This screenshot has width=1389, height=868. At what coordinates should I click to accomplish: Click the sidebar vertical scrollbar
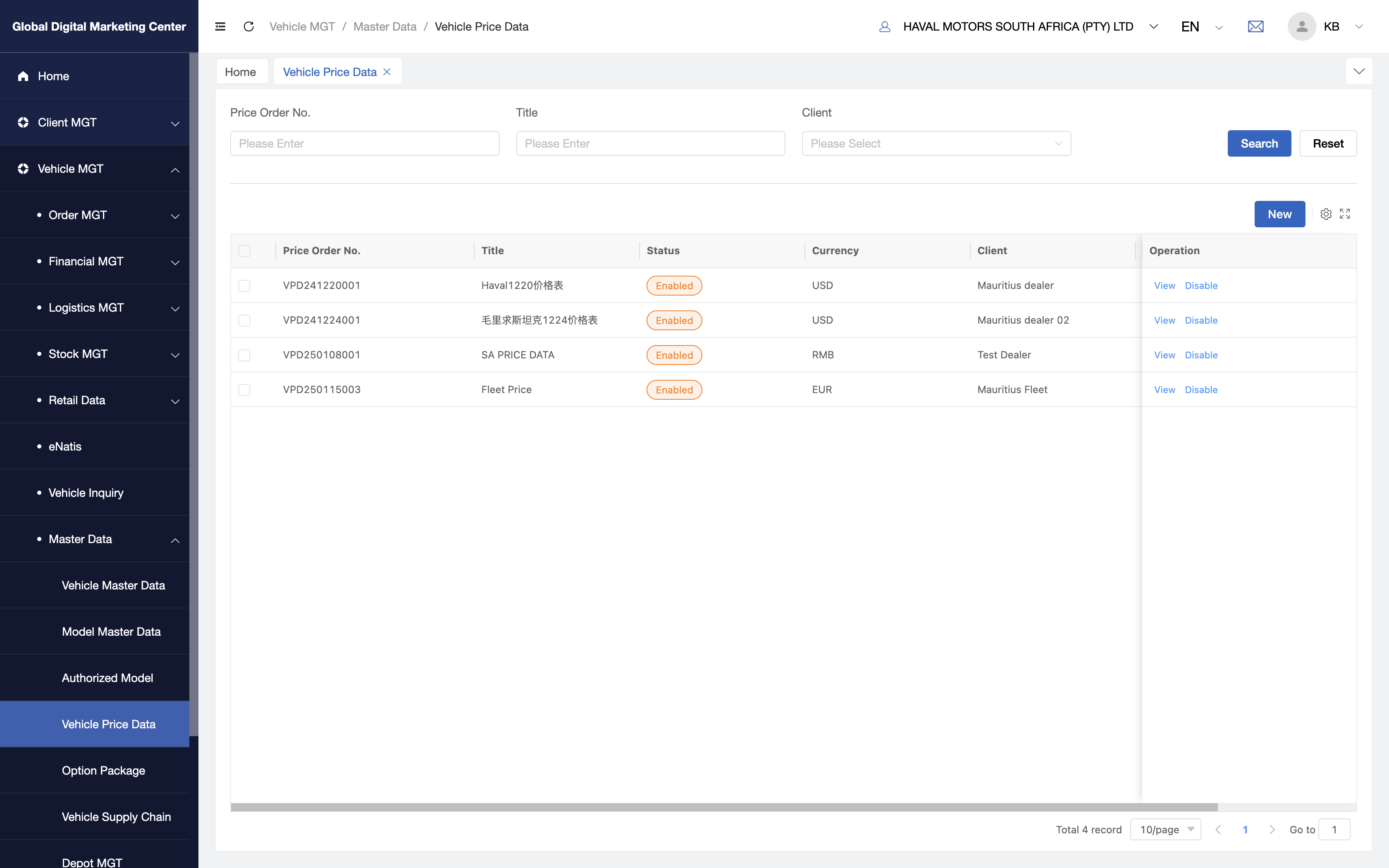coord(194,394)
